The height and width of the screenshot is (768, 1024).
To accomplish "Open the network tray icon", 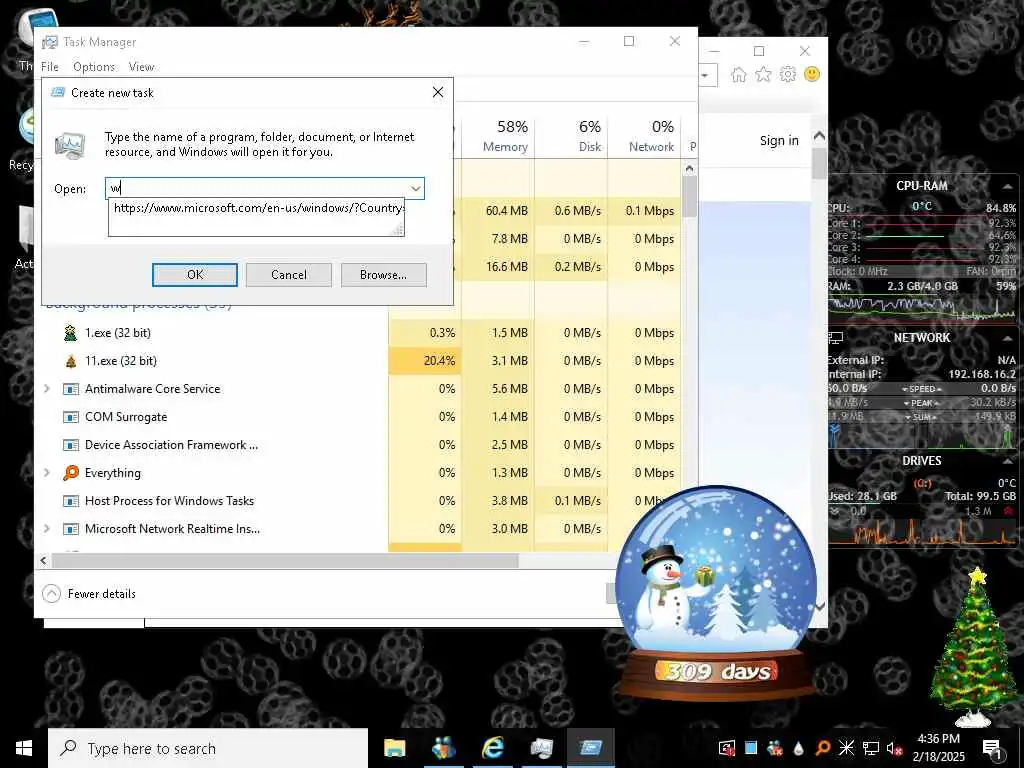I will tap(871, 748).
